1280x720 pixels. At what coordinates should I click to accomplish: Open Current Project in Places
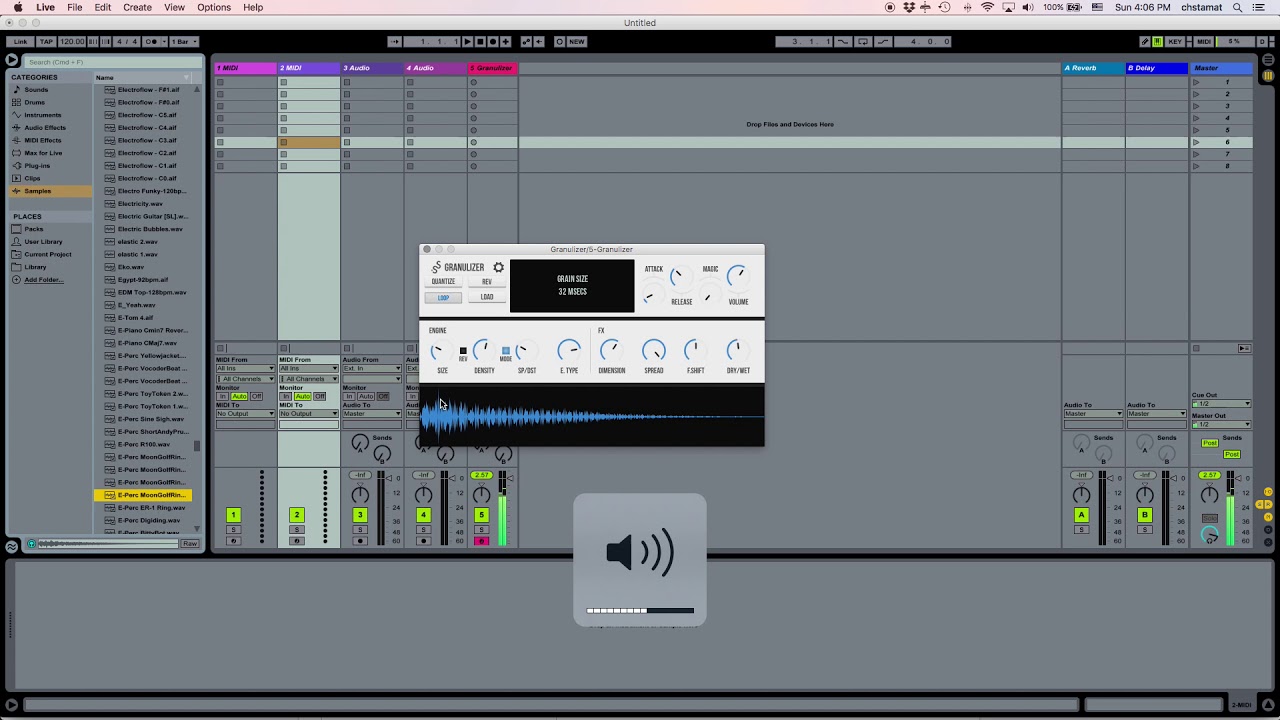coord(47,254)
